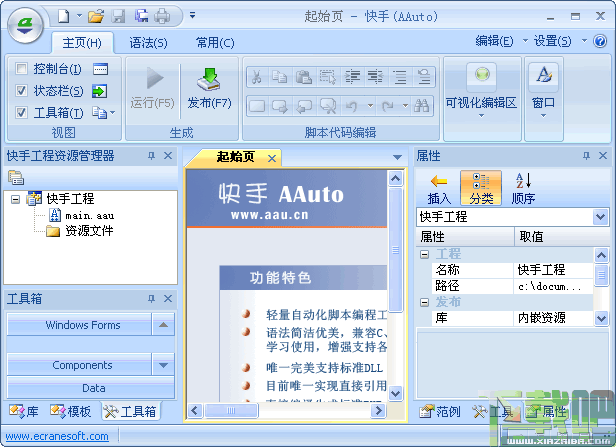Open the help question mark icon
Image resolution: width=616 pixels, height=447 pixels.
point(600,41)
